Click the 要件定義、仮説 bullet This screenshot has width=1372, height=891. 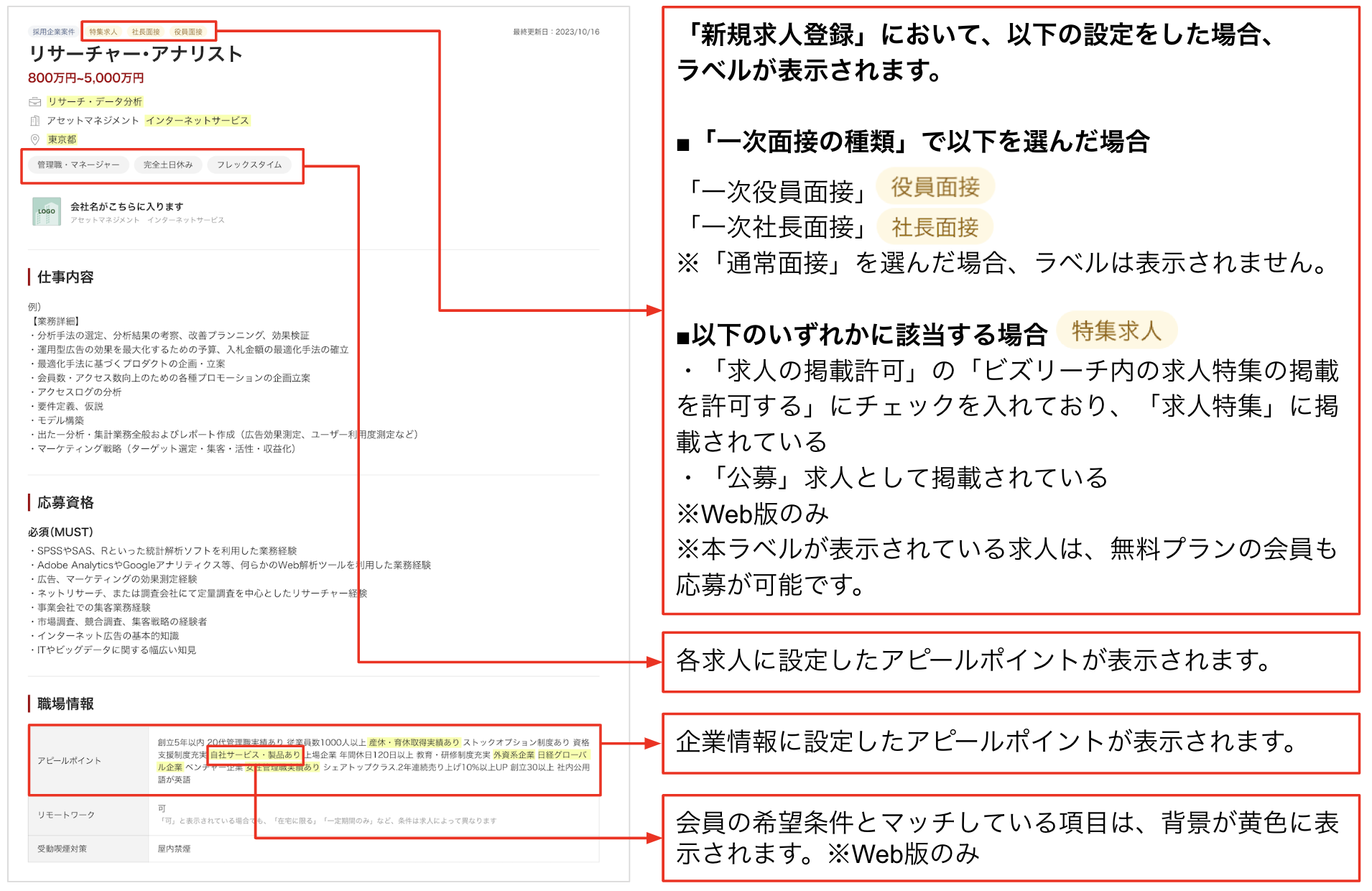click(66, 406)
